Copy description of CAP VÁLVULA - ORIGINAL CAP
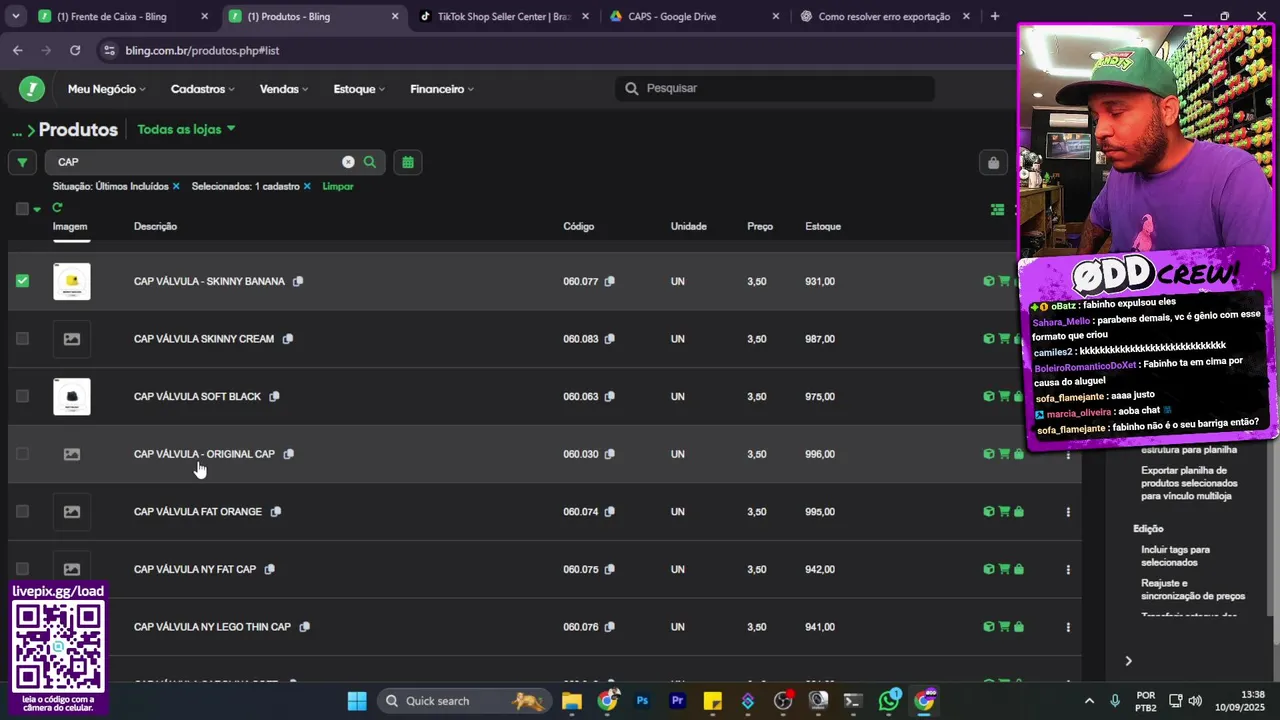The width and height of the screenshot is (1280, 720). tap(288, 454)
